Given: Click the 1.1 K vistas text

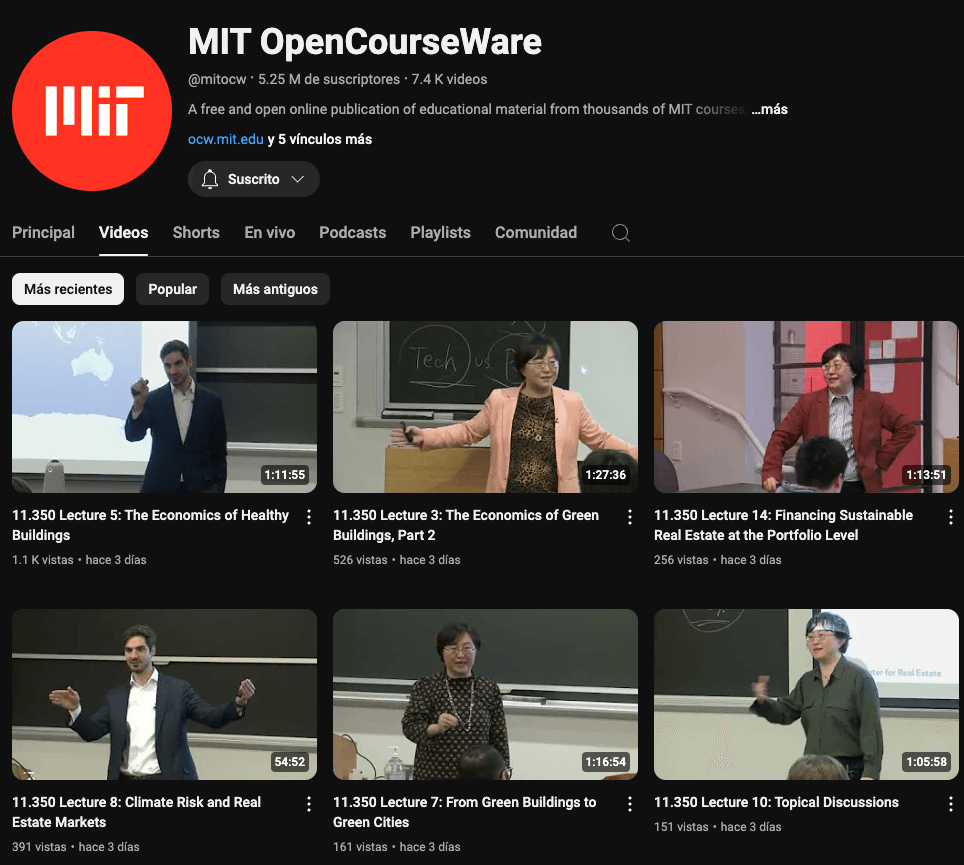Looking at the screenshot, I should [x=42, y=560].
